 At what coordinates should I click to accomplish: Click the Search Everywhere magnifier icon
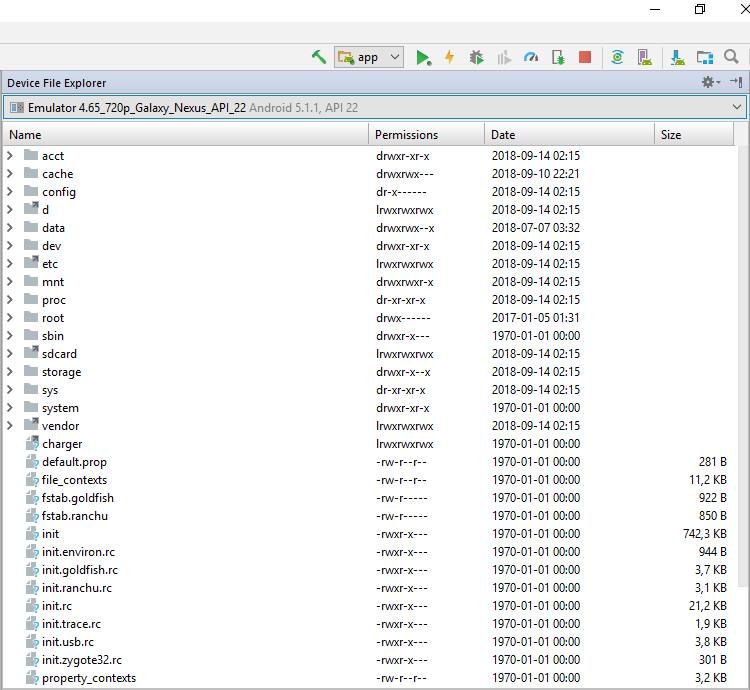[x=732, y=57]
